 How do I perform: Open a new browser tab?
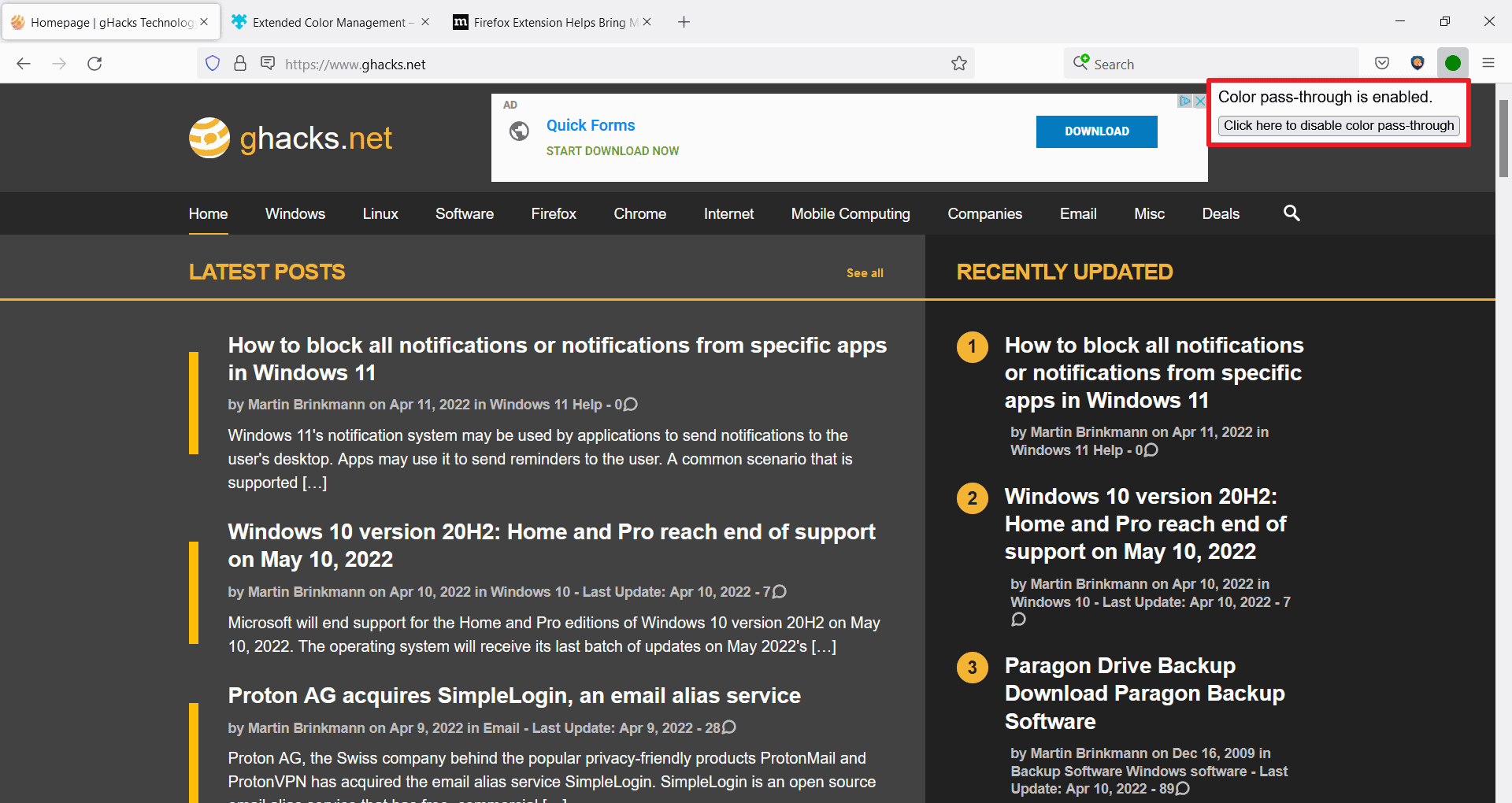684,22
